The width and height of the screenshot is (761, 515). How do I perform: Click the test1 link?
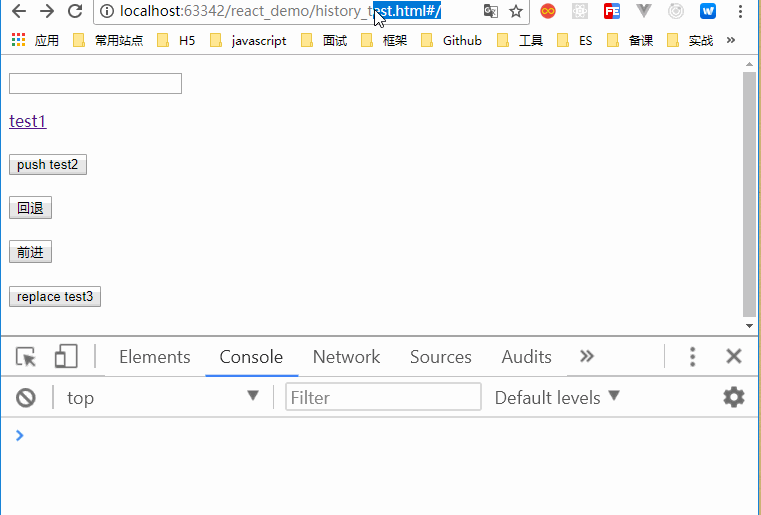click(28, 121)
